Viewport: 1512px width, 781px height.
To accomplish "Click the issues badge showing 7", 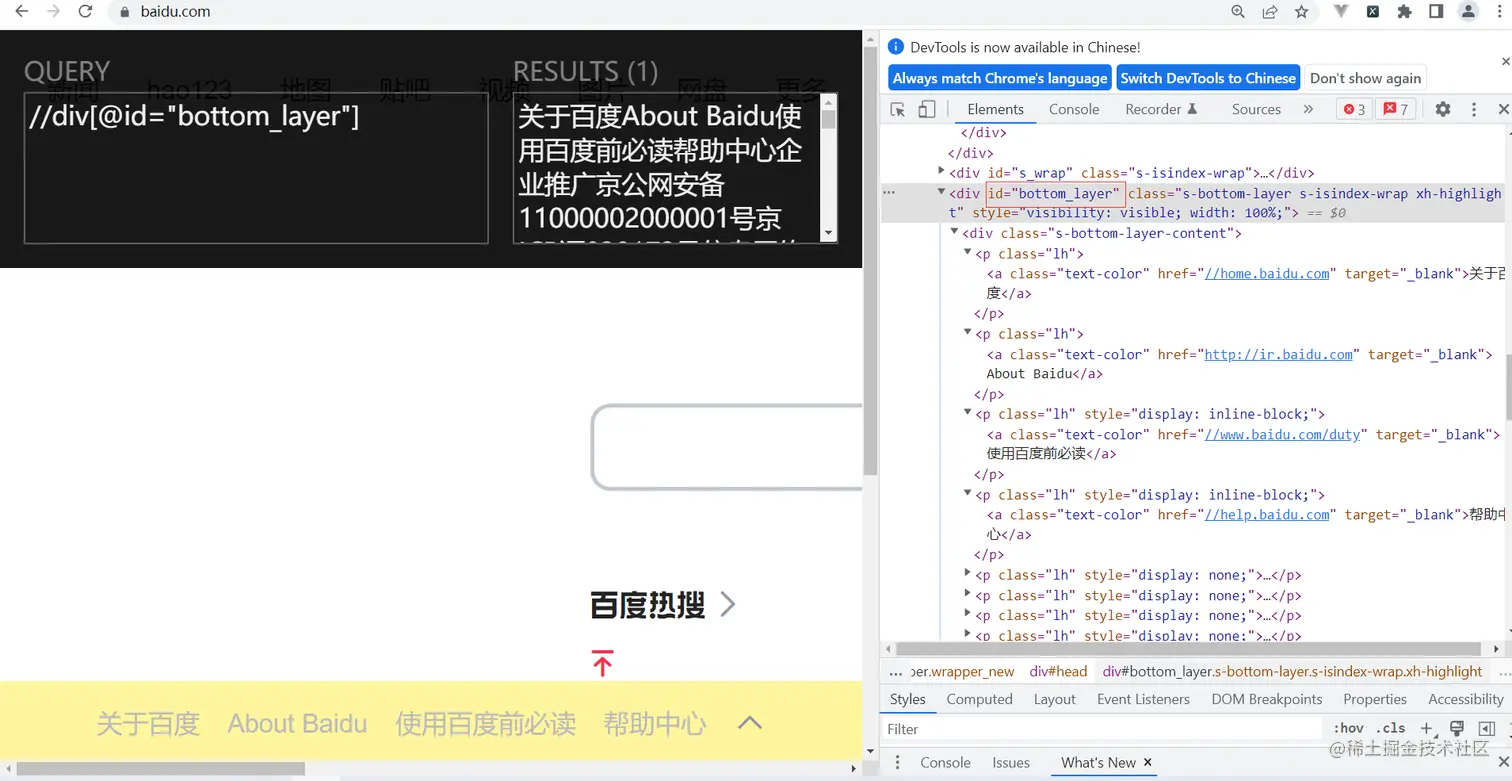I will pos(1395,109).
